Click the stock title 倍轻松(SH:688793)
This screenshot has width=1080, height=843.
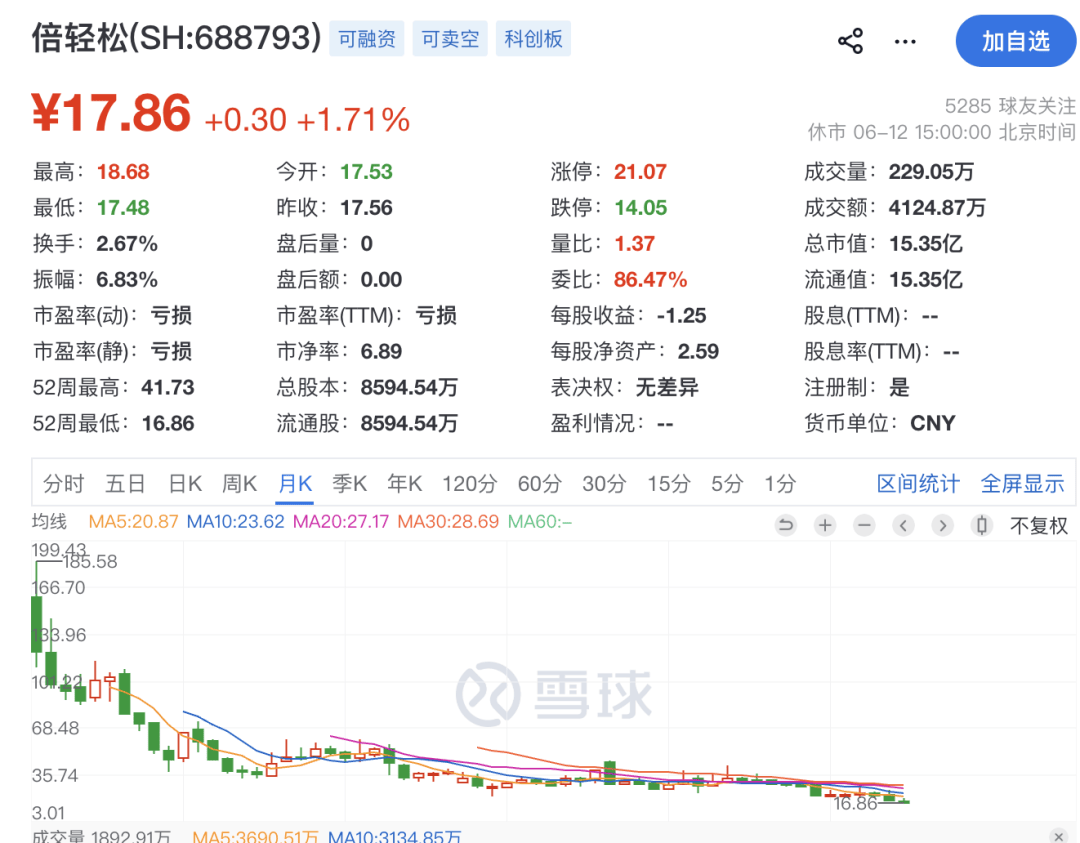coord(177,37)
